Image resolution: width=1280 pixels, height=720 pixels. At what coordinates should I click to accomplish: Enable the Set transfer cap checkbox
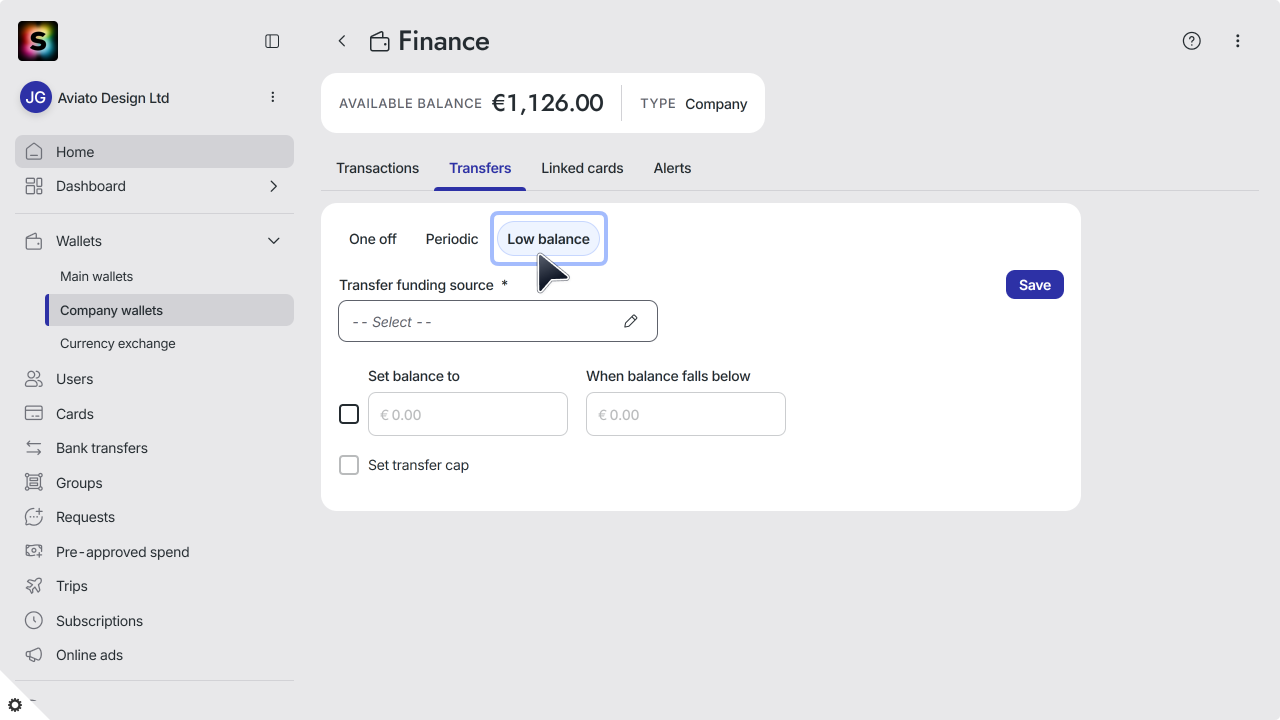(349, 465)
